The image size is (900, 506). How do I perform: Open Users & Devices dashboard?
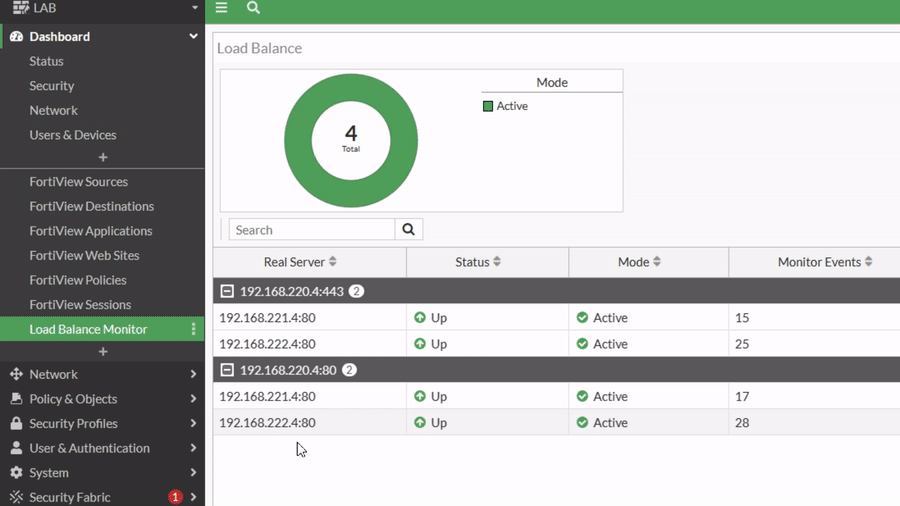(x=73, y=135)
